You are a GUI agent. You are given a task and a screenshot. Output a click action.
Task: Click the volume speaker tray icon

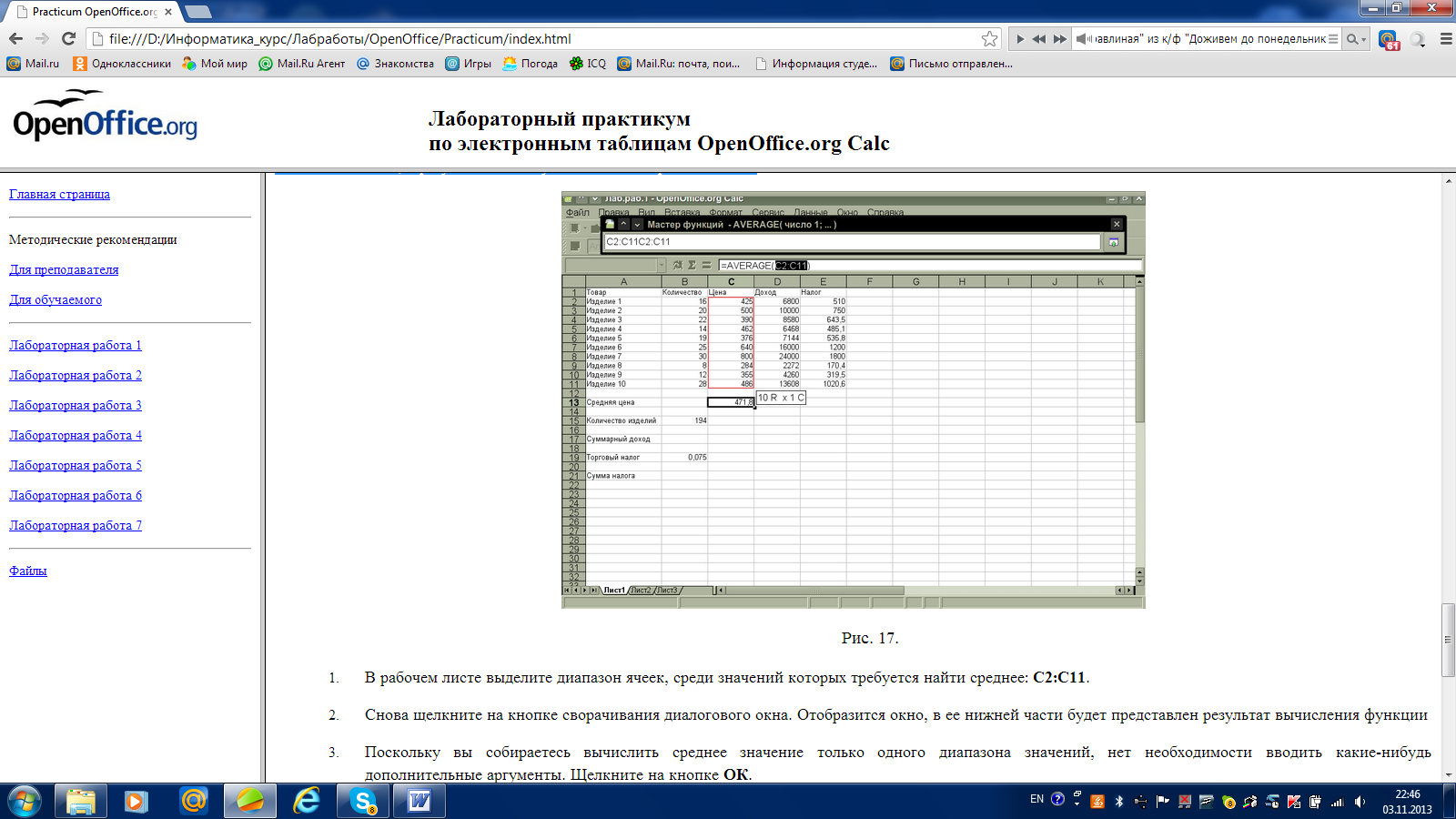click(1360, 802)
